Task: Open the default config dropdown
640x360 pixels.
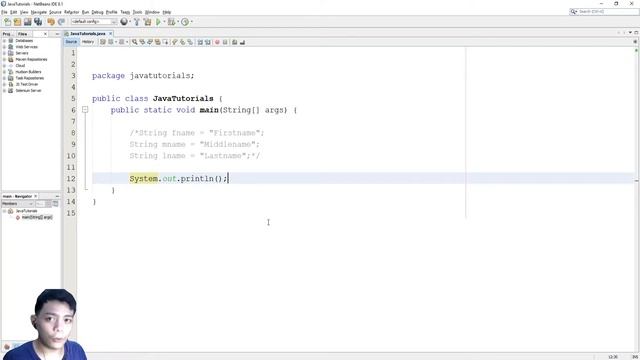Action: pyautogui.click(x=94, y=22)
